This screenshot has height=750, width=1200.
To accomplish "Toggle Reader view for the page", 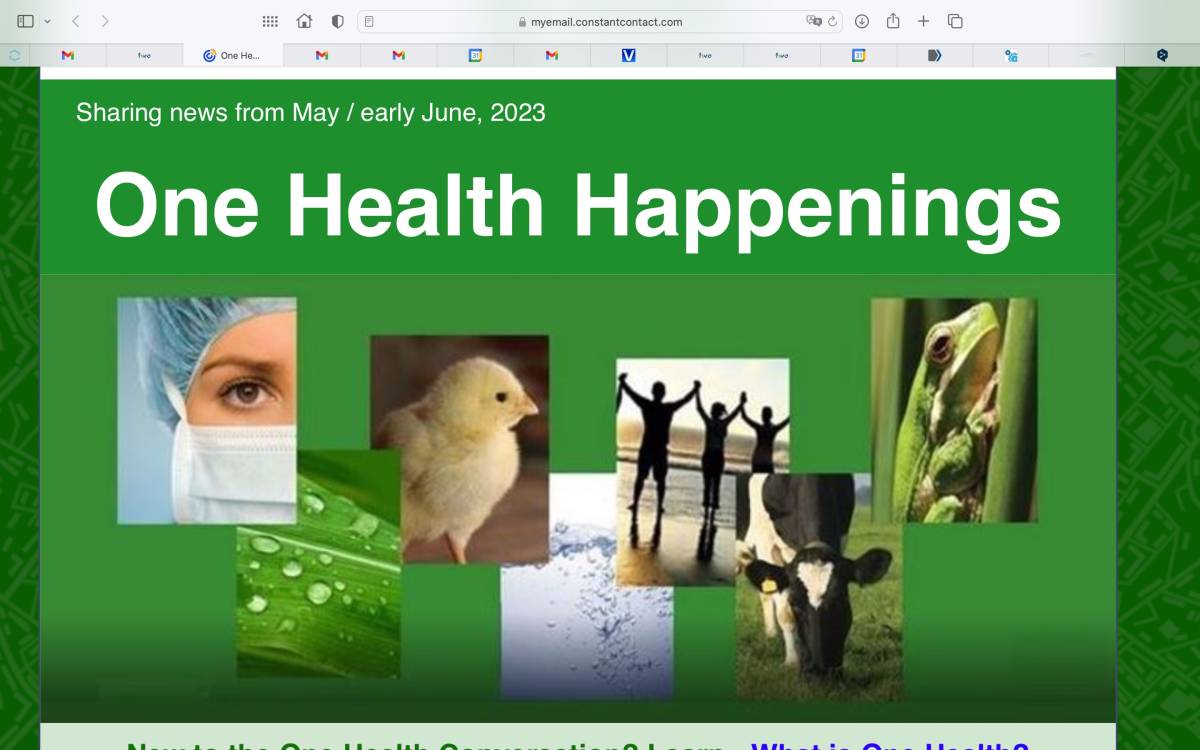I will (369, 21).
